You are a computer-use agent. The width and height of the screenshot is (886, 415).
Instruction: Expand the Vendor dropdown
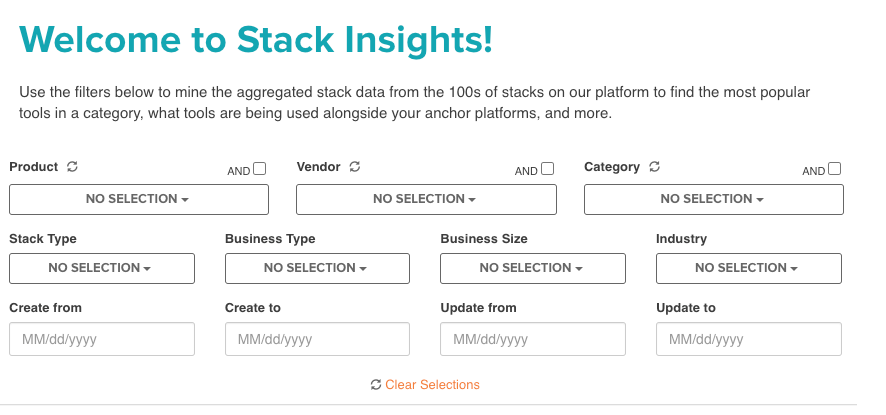pyautogui.click(x=426, y=200)
